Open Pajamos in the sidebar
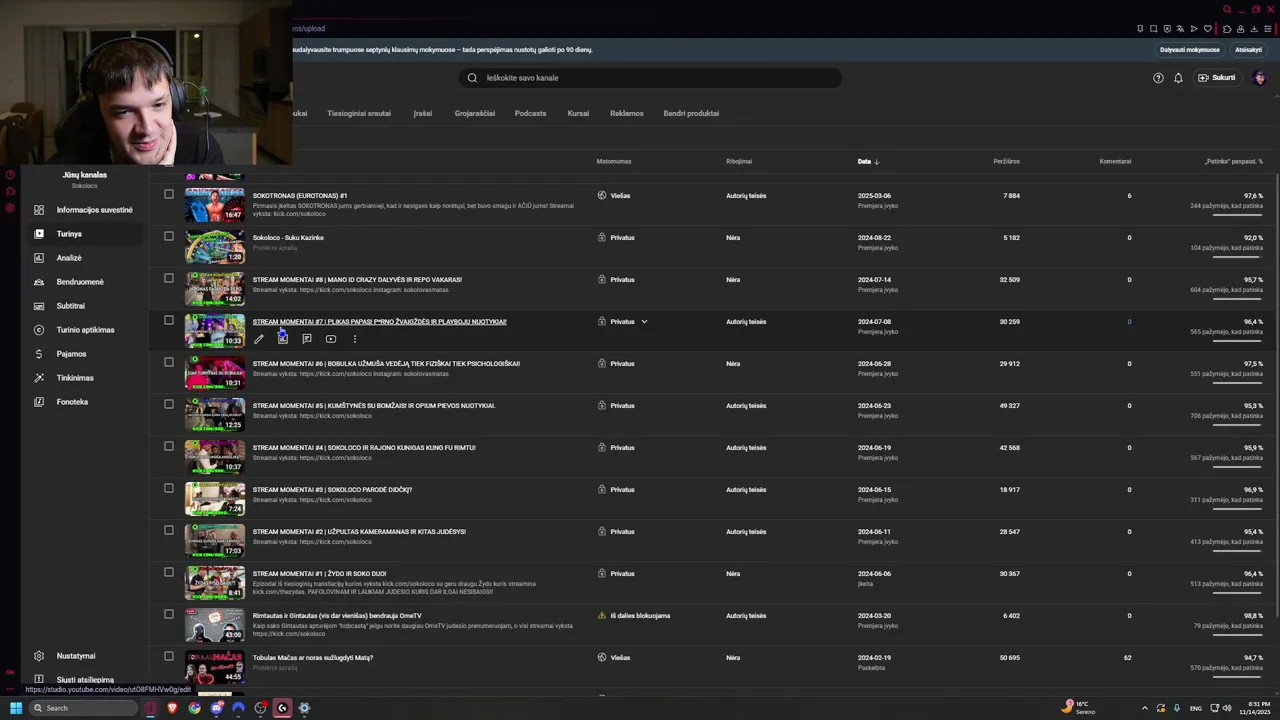Viewport: 1280px width, 720px height. pyautogui.click(x=84, y=354)
